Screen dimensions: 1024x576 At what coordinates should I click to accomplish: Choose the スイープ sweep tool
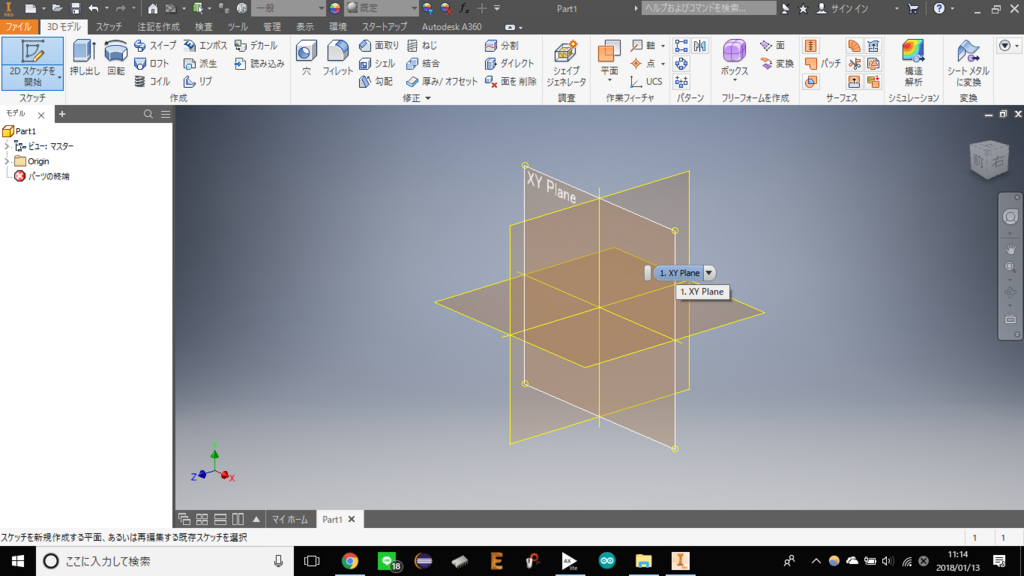[155, 46]
